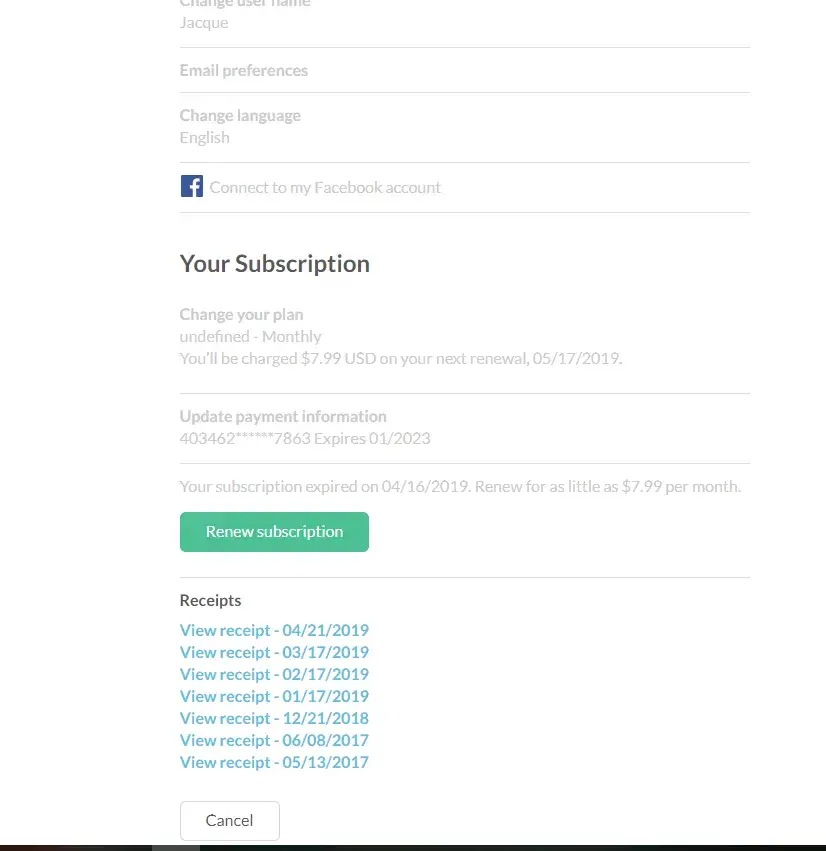826x851 pixels.
Task: View the 05/13/2017 receipt
Action: 274,762
